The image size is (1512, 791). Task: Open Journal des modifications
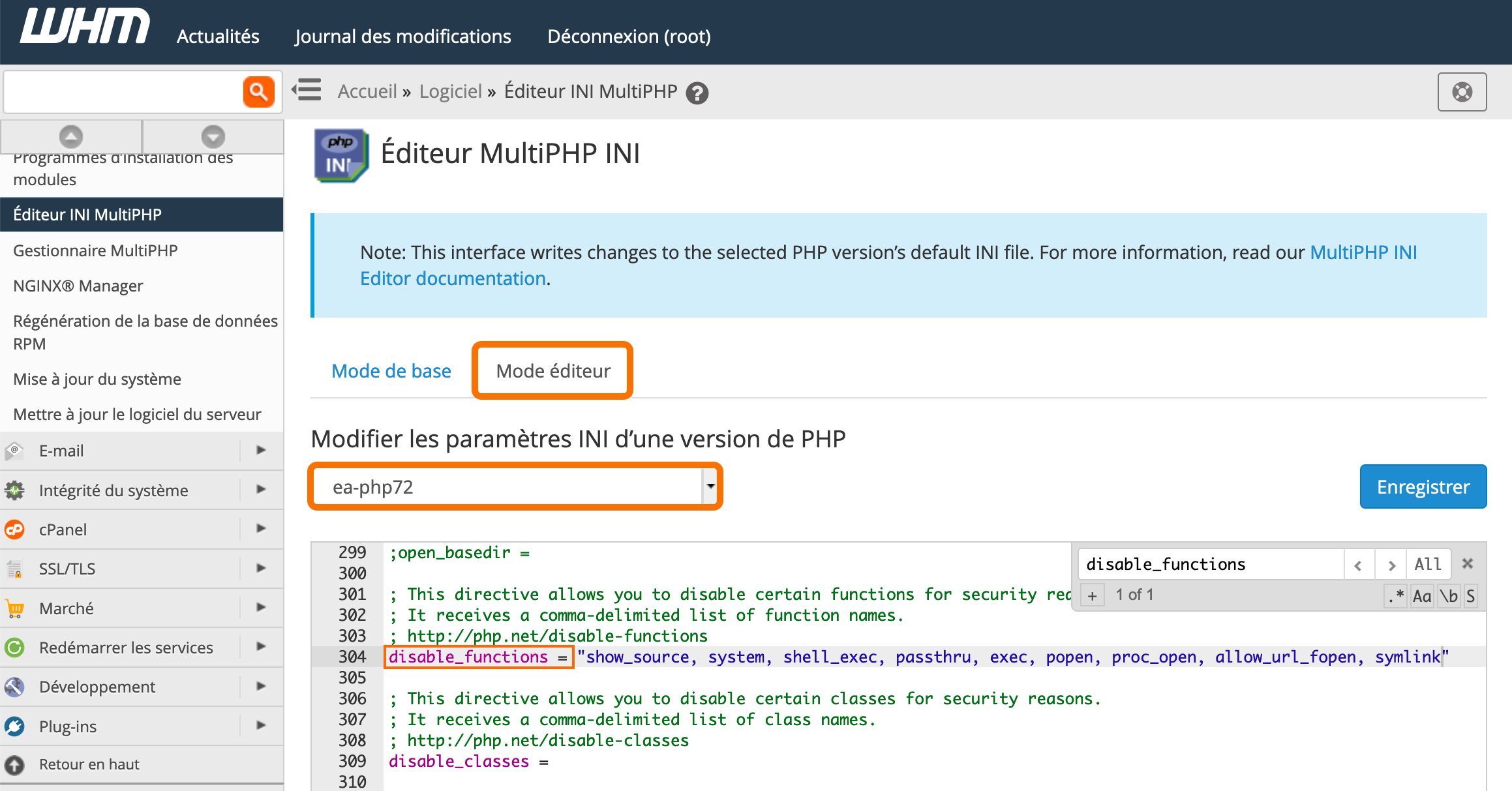point(402,37)
